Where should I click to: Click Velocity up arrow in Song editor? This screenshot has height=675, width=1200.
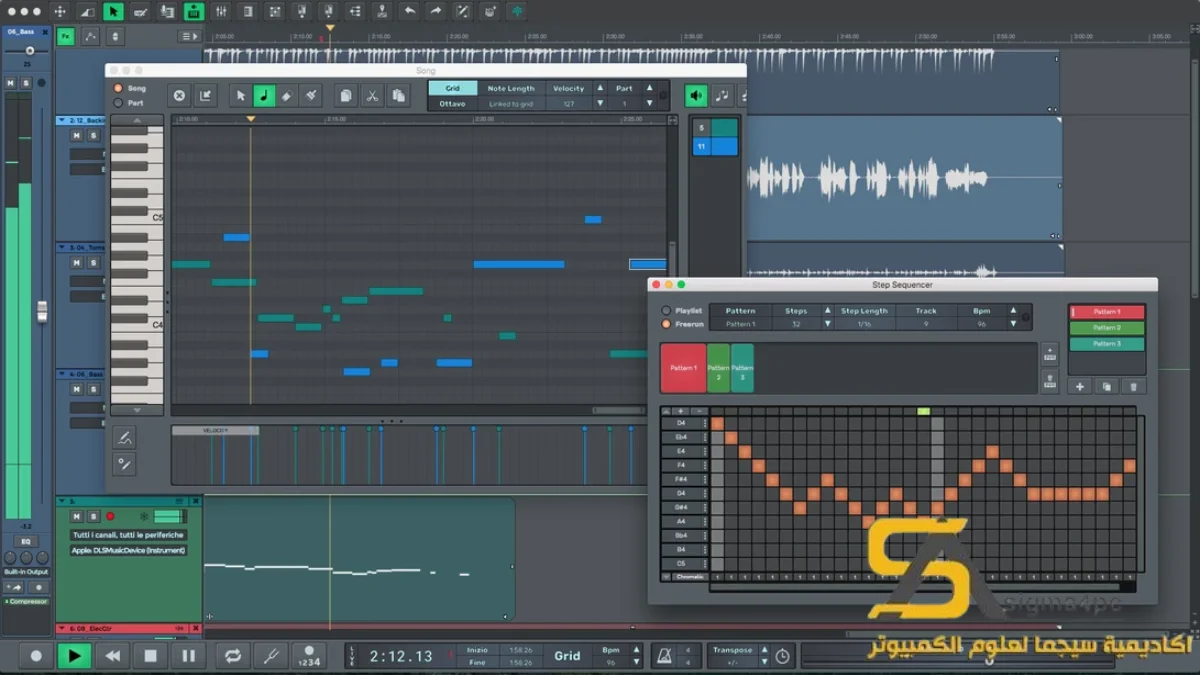point(601,88)
